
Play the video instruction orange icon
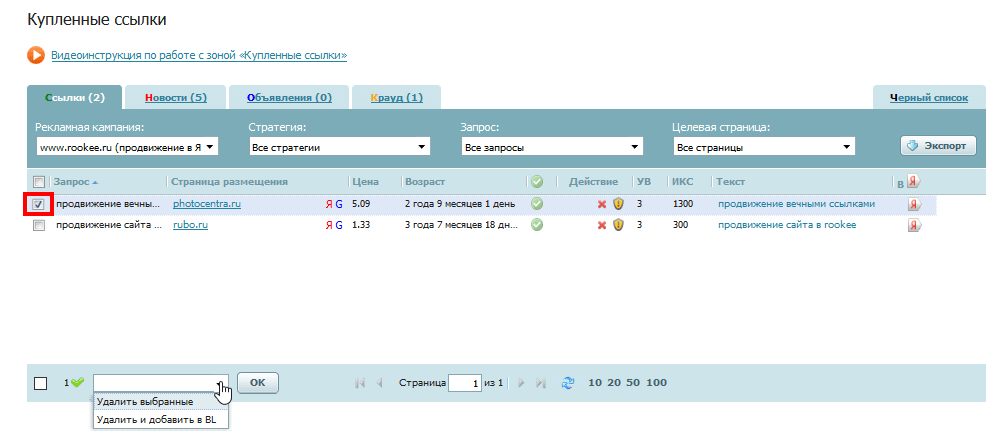(x=36, y=55)
